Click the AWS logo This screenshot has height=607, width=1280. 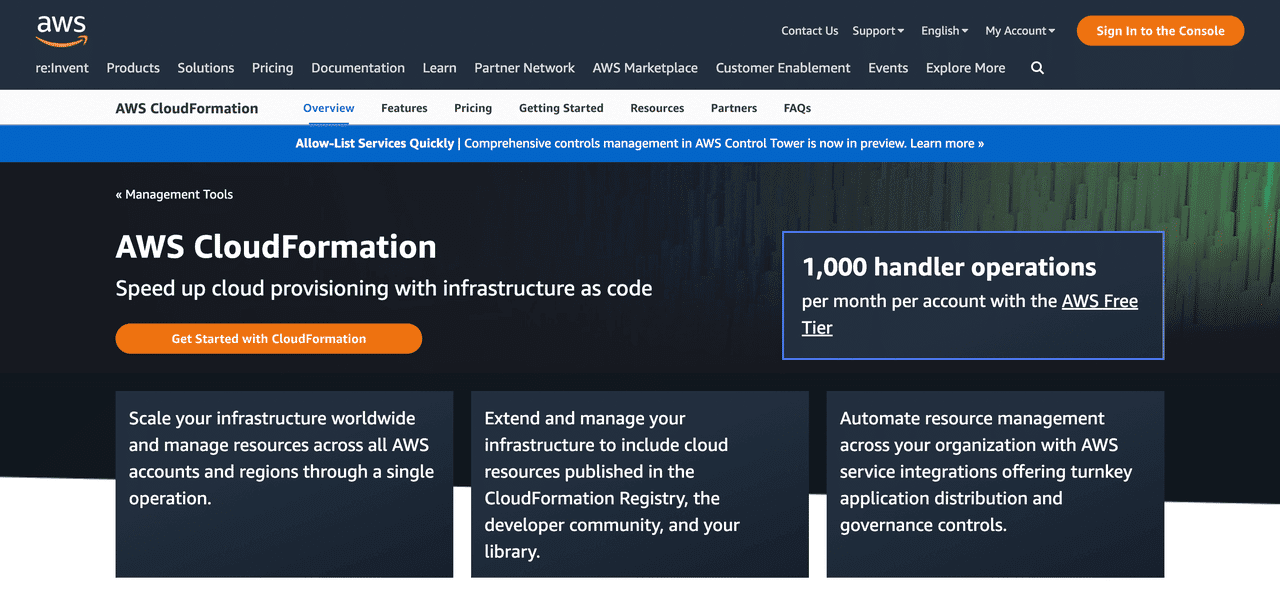tap(62, 31)
